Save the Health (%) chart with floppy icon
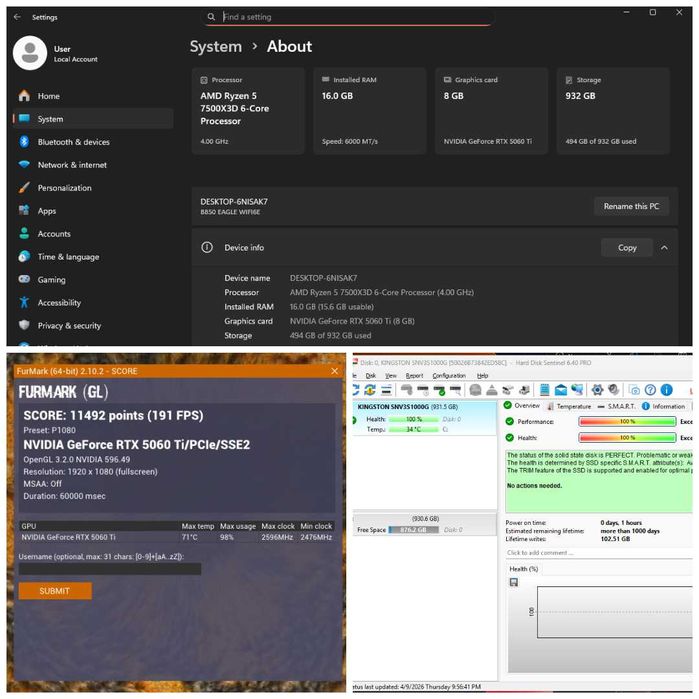The image size is (699, 699). tap(514, 582)
